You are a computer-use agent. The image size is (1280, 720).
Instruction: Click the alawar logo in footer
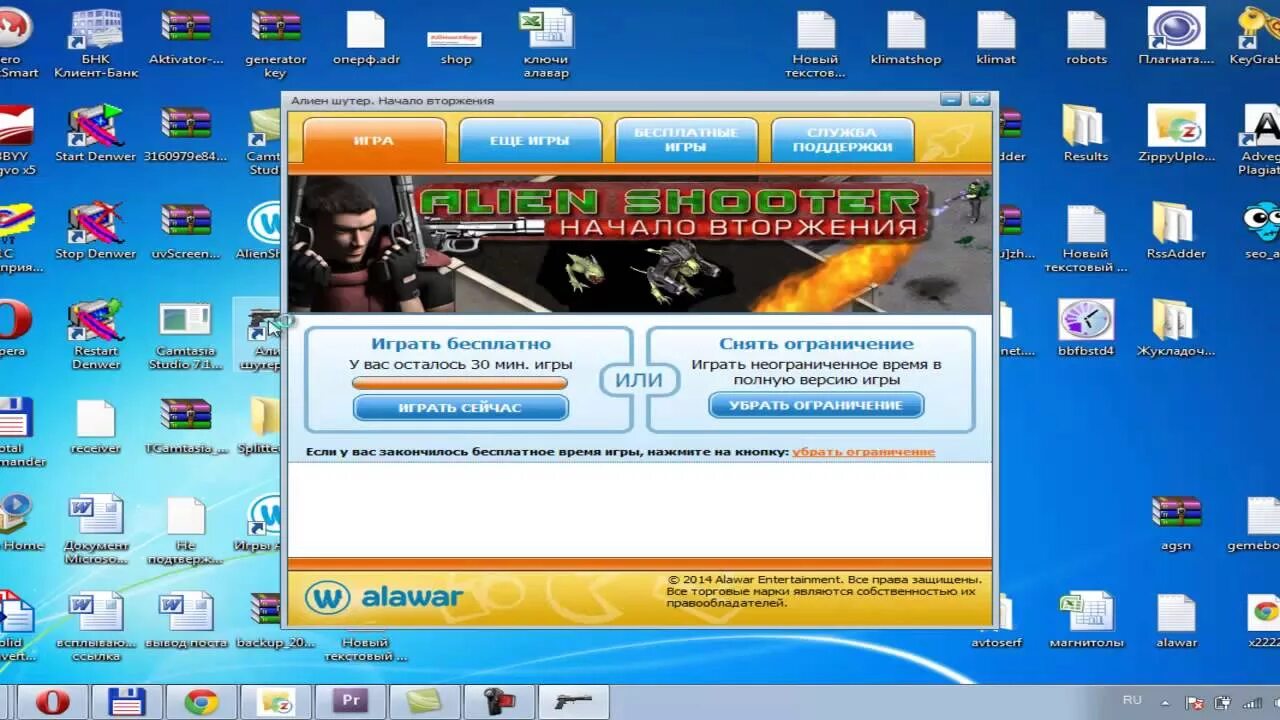(x=385, y=597)
